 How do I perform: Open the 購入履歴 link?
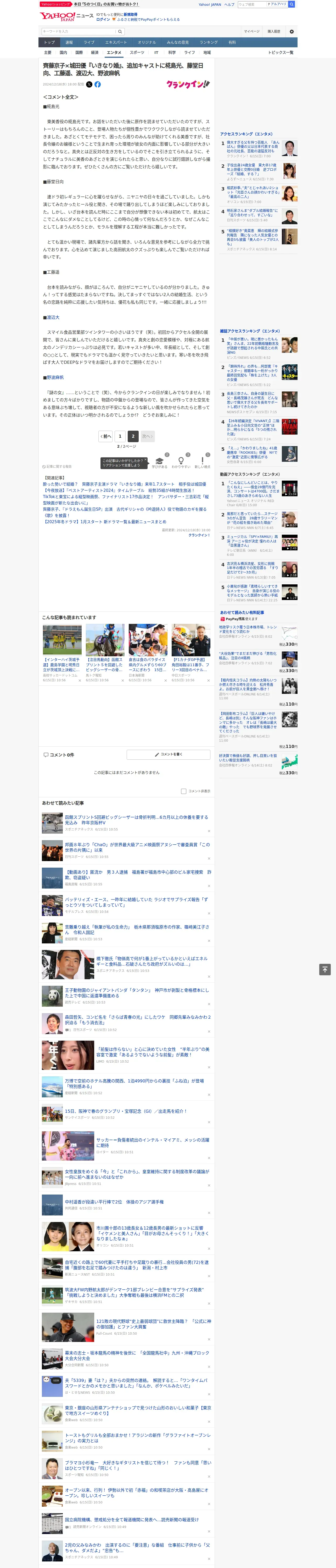point(274,32)
